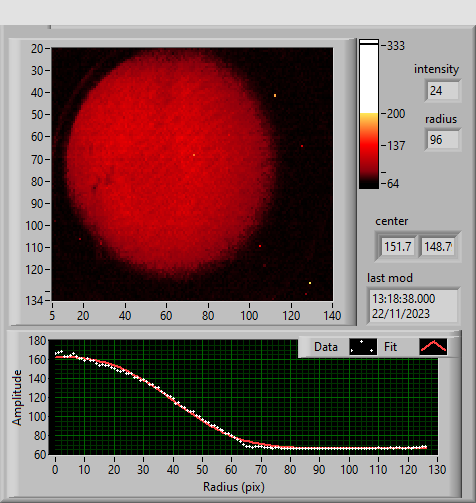476x503 pixels.
Task: Click the Fit legend label
Action: point(390,347)
